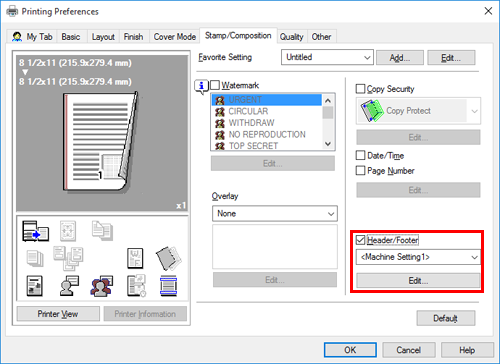Screen dimensions: 500x364
Task: Click the newspaper-style document icon
Action: pyautogui.click(x=35, y=286)
